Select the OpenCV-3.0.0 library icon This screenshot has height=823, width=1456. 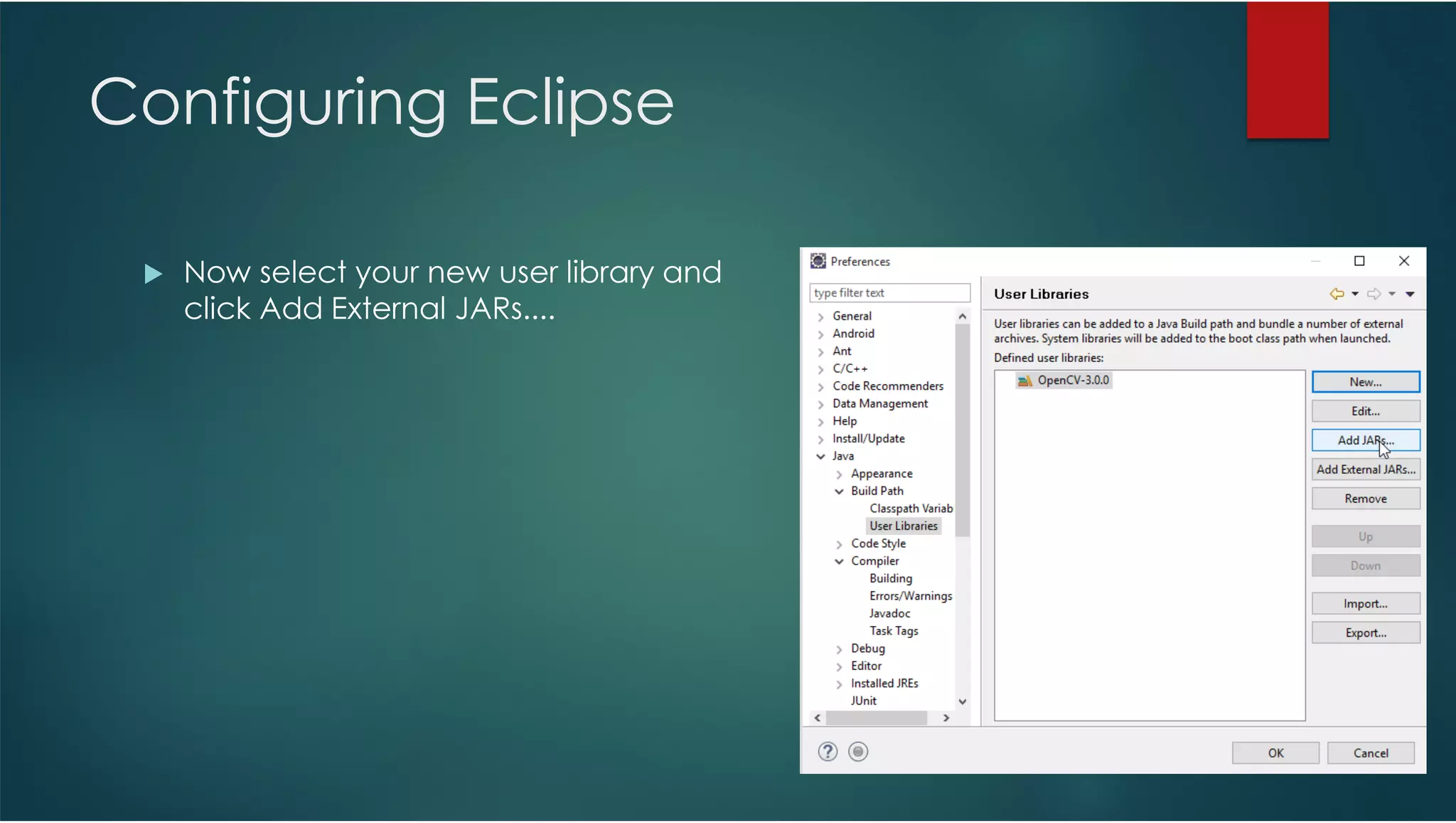click(x=1024, y=381)
